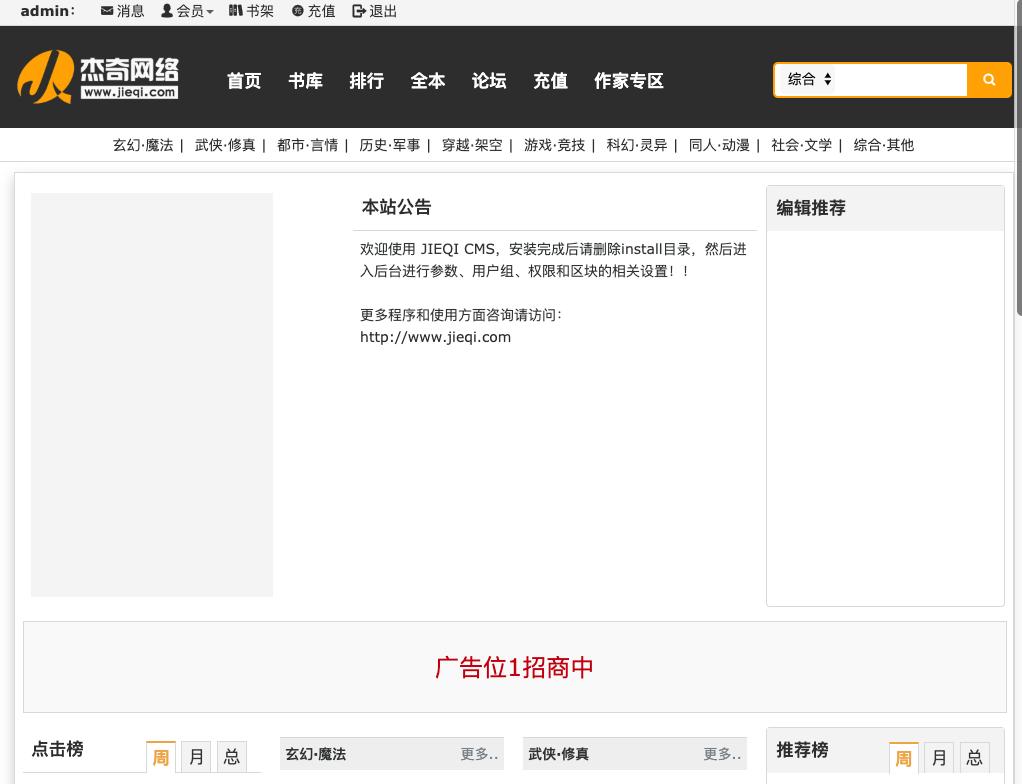Expand the 会员 dropdown caret

(210, 12)
